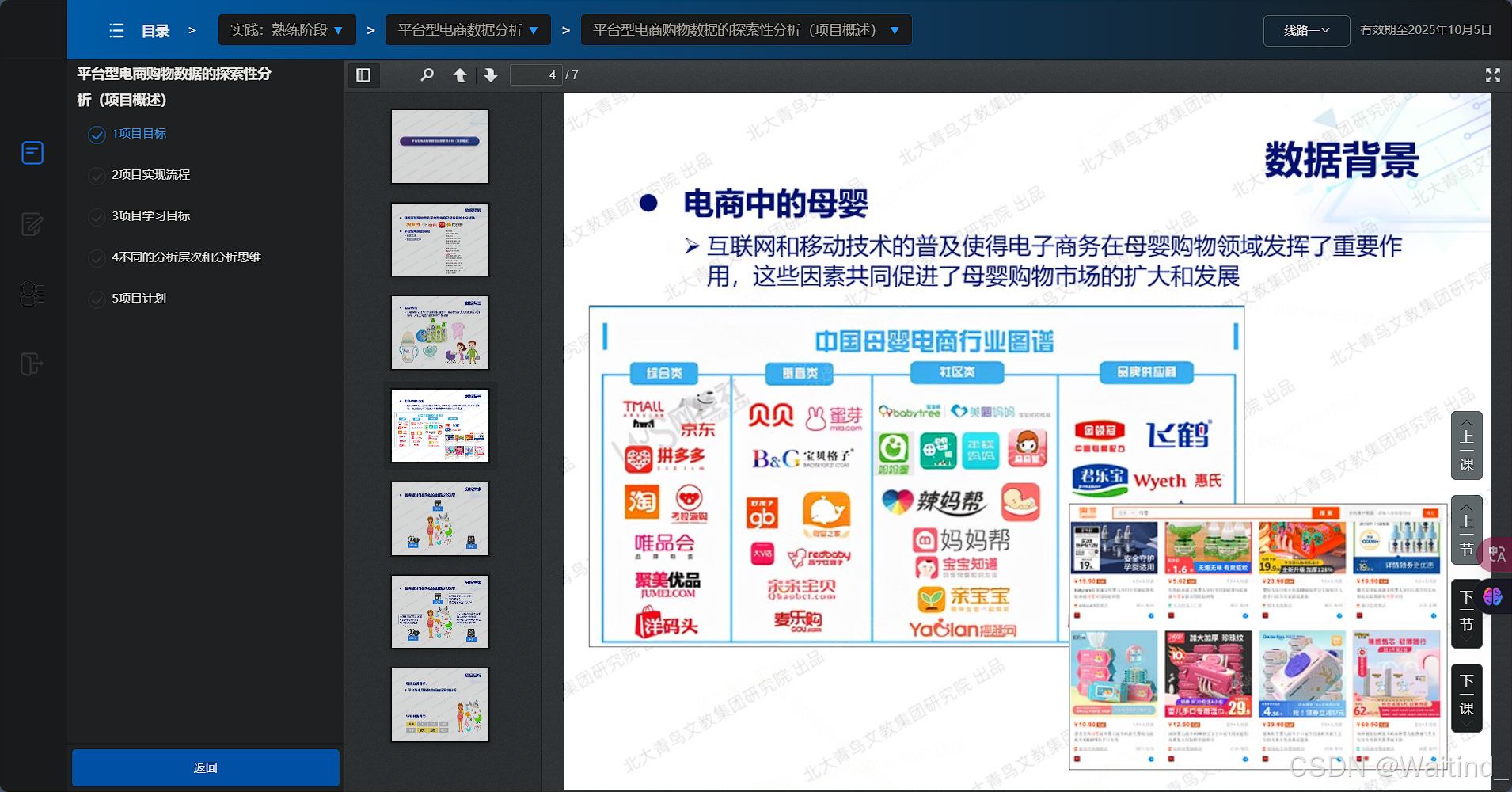
Task: Open page 6 thumbnail
Action: click(440, 612)
